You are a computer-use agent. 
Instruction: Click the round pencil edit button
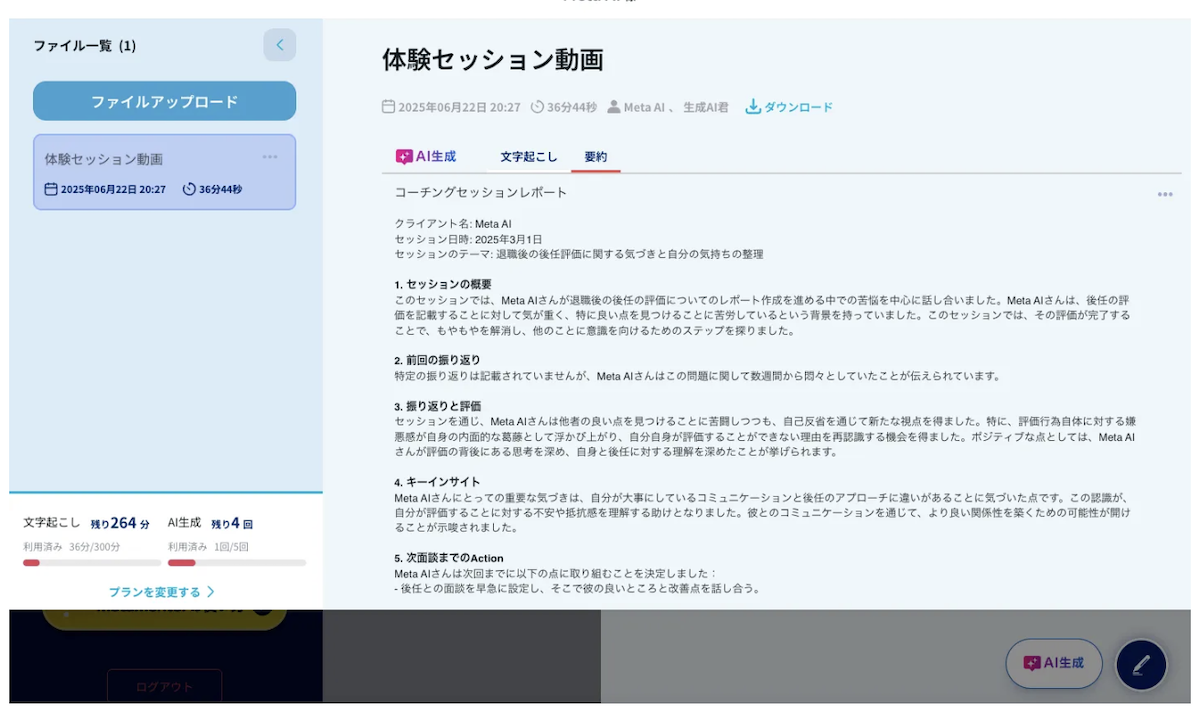[1141, 664]
